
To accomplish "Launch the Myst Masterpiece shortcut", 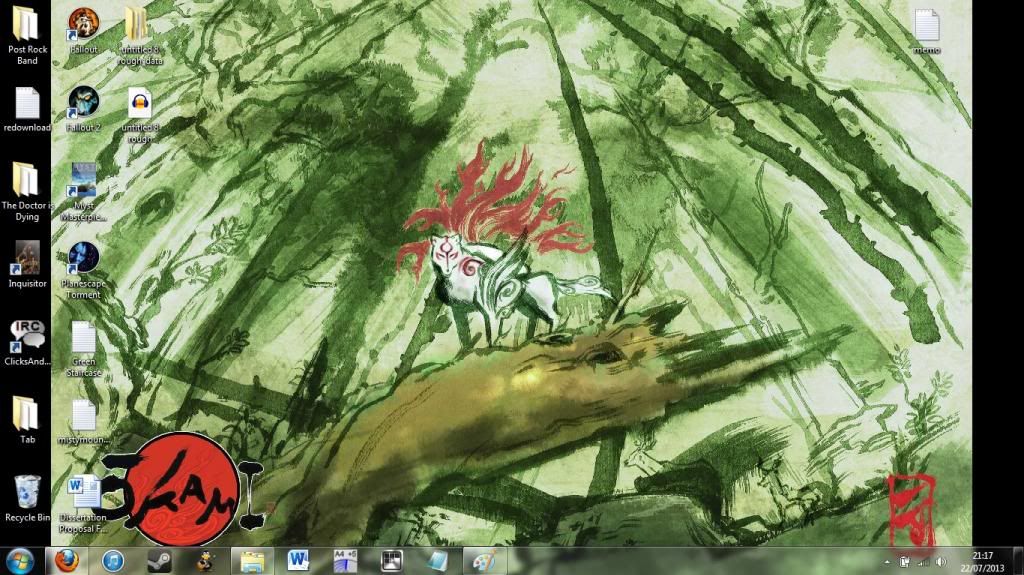I will point(84,192).
